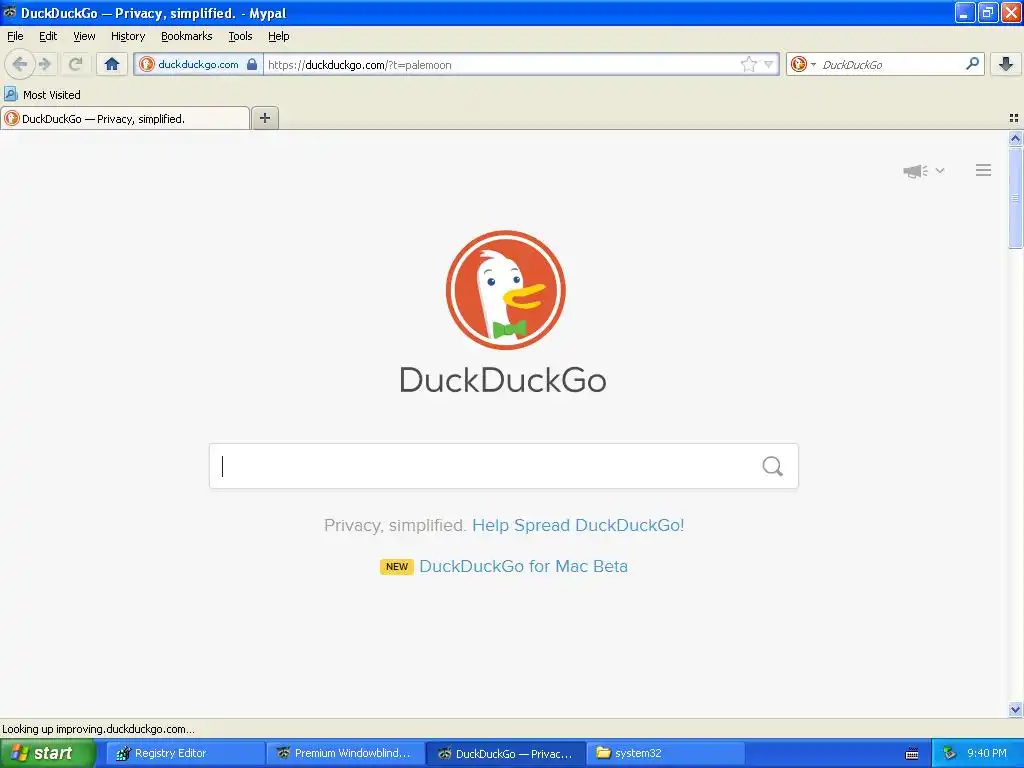
Task: Select the DuckDuckGo — Privacy, simplified tab
Action: pos(125,118)
